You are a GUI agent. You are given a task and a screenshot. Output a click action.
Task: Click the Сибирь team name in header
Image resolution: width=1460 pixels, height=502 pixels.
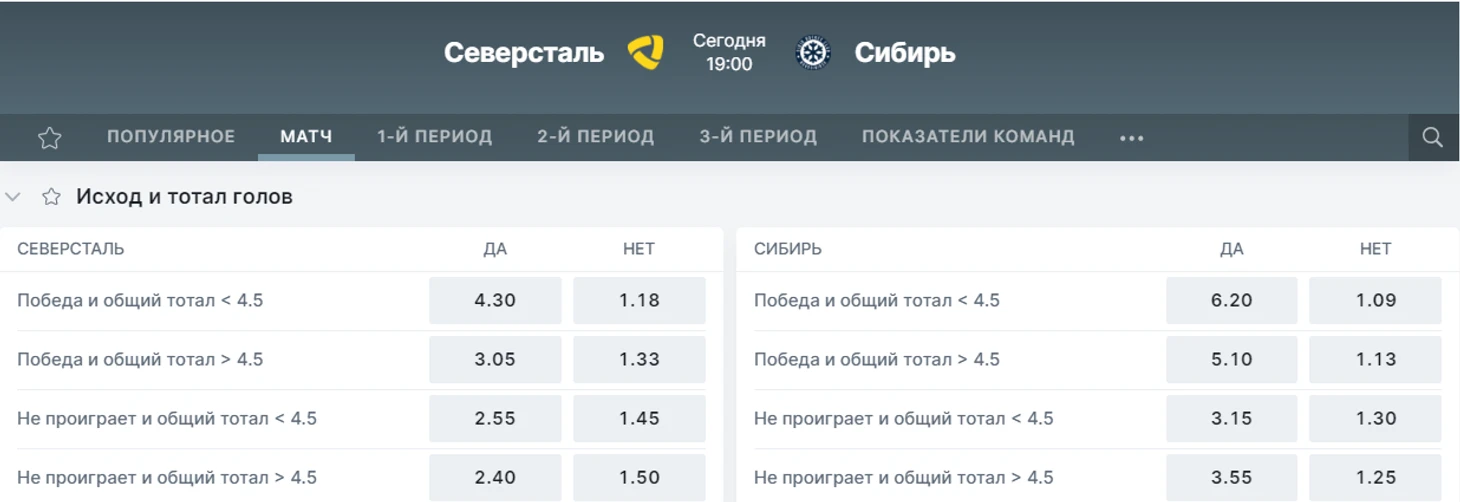[x=905, y=52]
